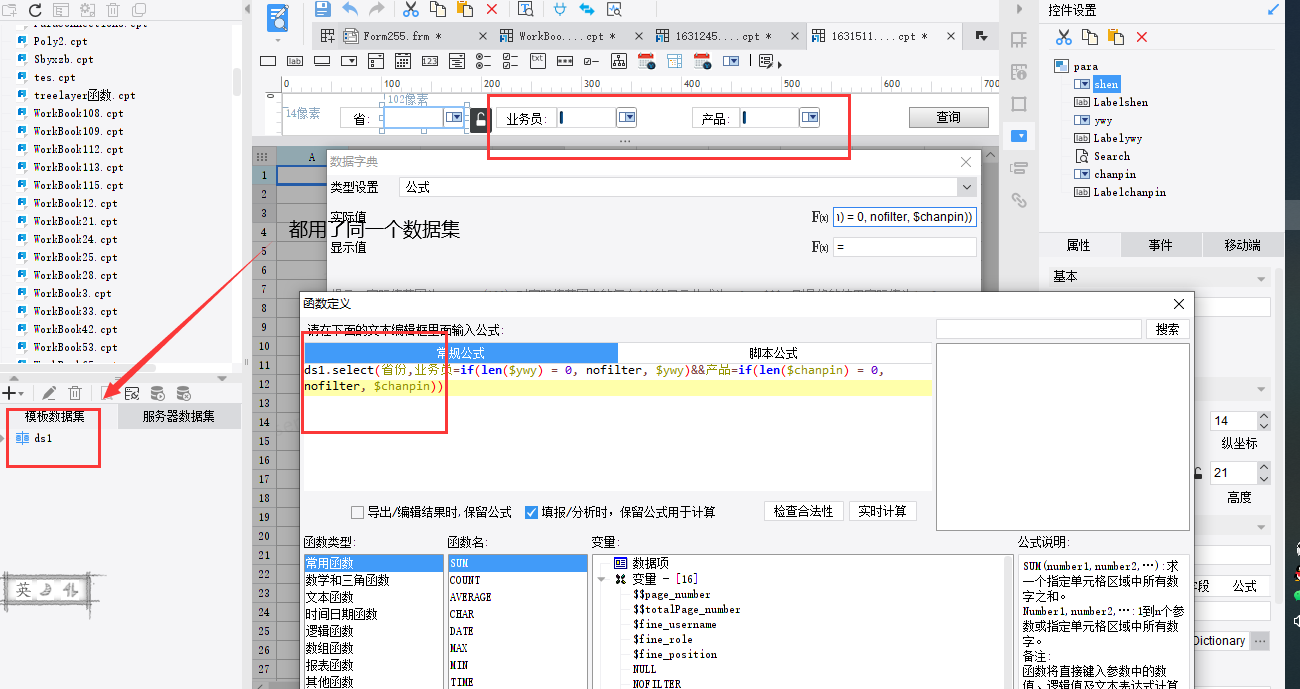The height and width of the screenshot is (689, 1300).
Task: Open the 省 dropdown widget arrow
Action: tap(454, 118)
